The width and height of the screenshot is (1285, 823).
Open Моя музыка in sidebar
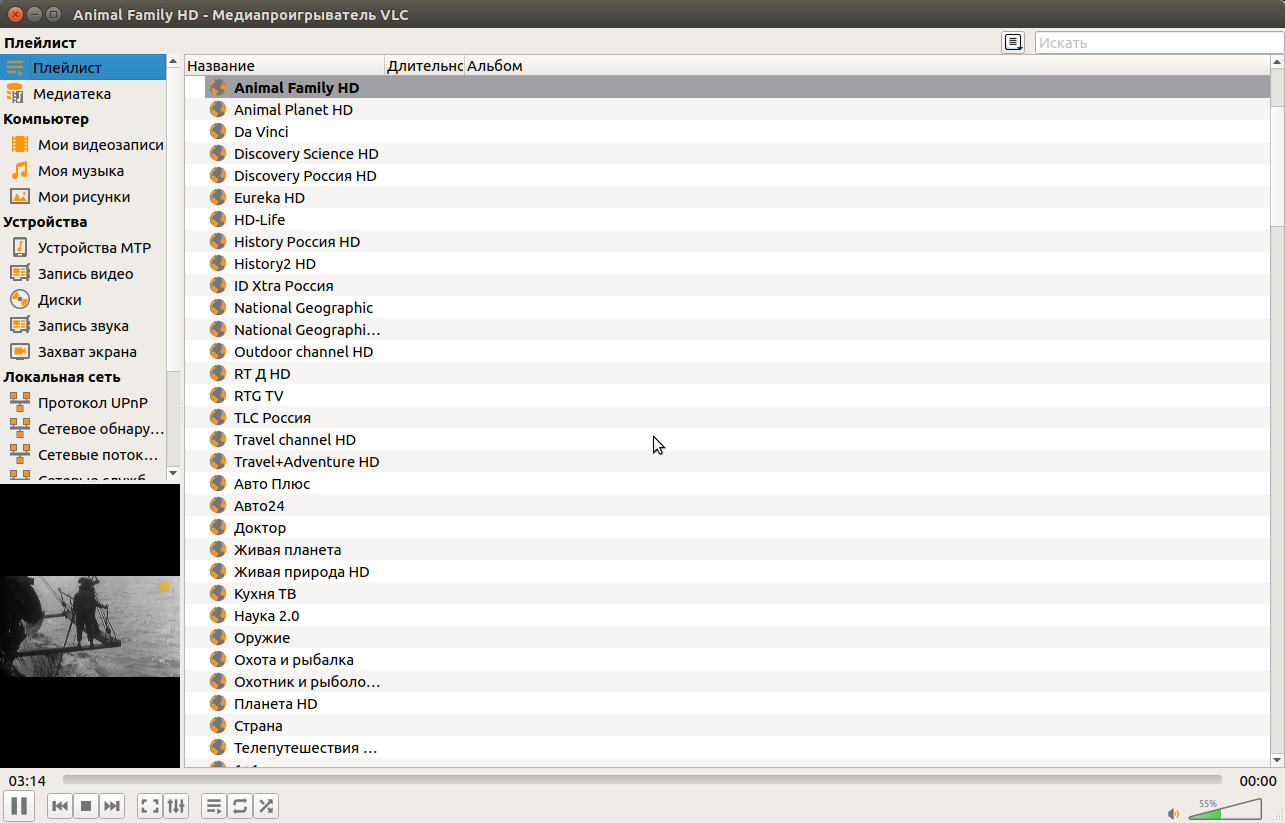pyautogui.click(x=83, y=171)
